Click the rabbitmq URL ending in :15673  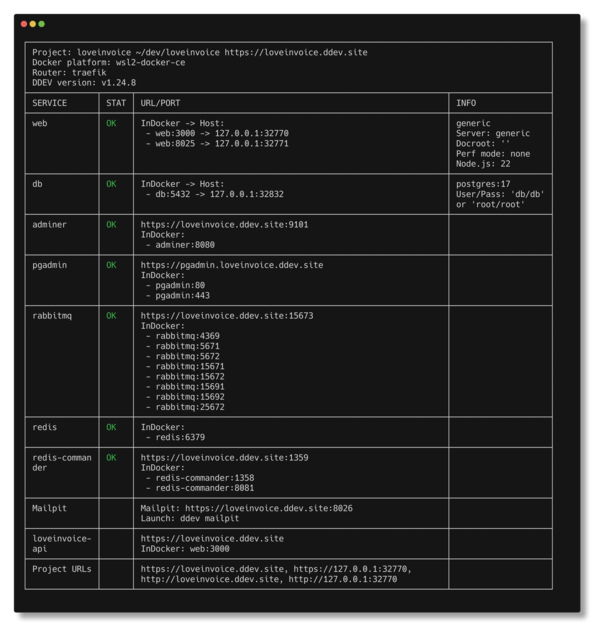pos(227,316)
